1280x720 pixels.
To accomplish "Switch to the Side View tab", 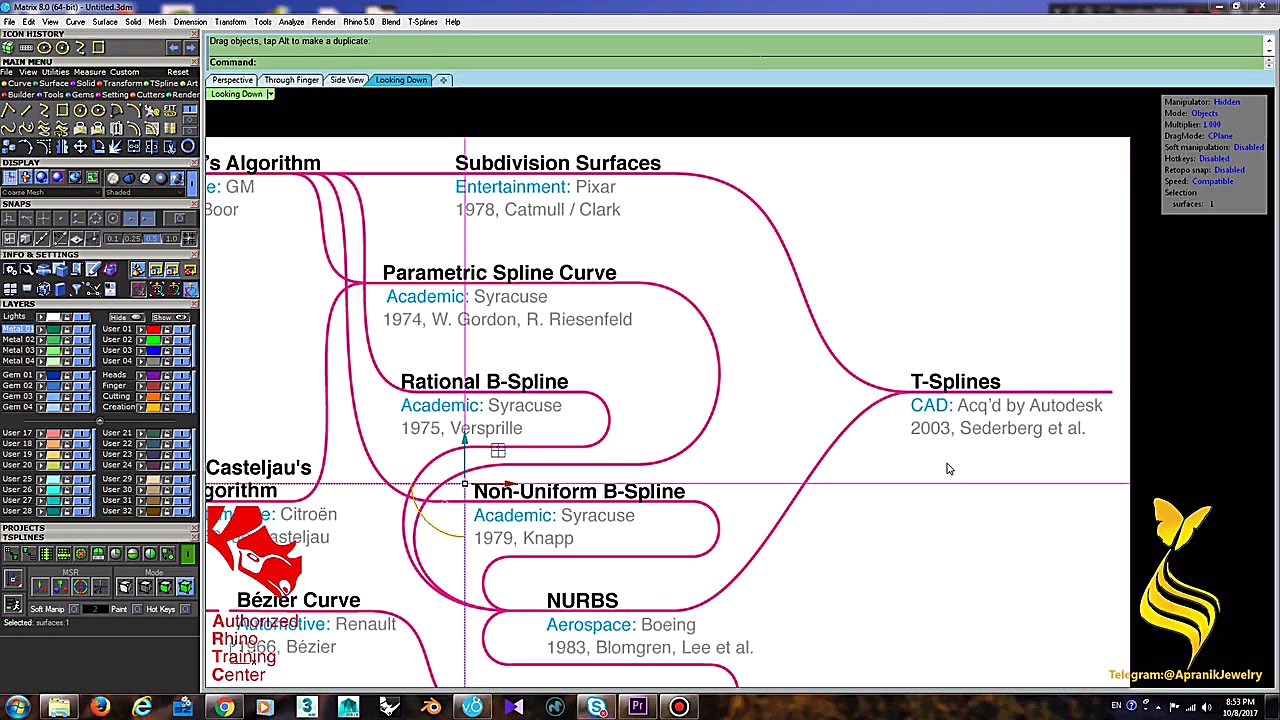I will pyautogui.click(x=347, y=80).
